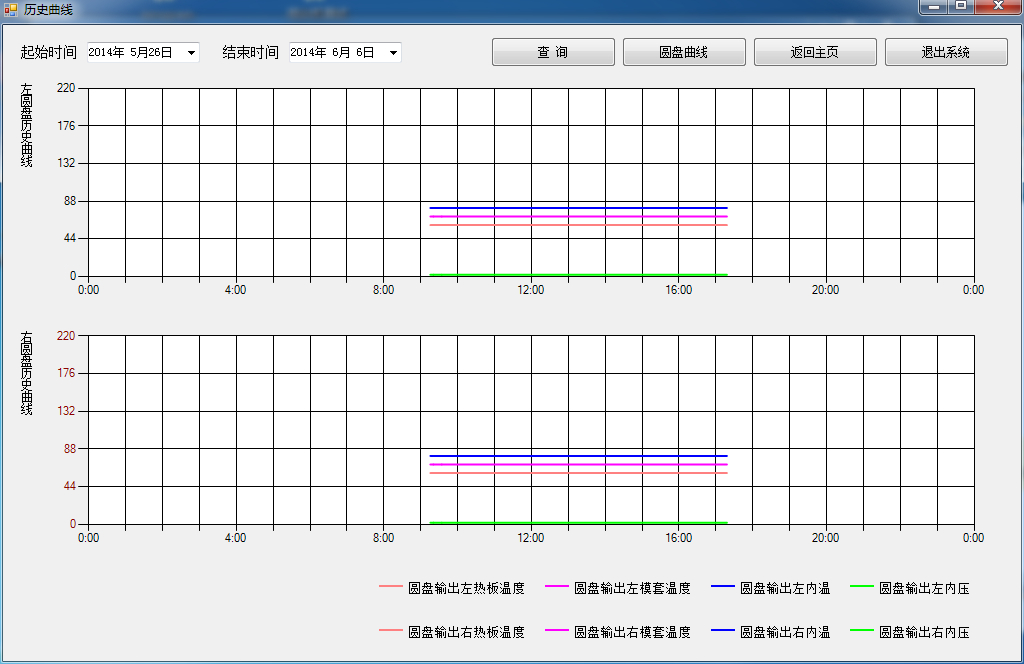This screenshot has height=664, width=1024.
Task: Click the blue curve in right disc chart
Action: click(x=579, y=456)
